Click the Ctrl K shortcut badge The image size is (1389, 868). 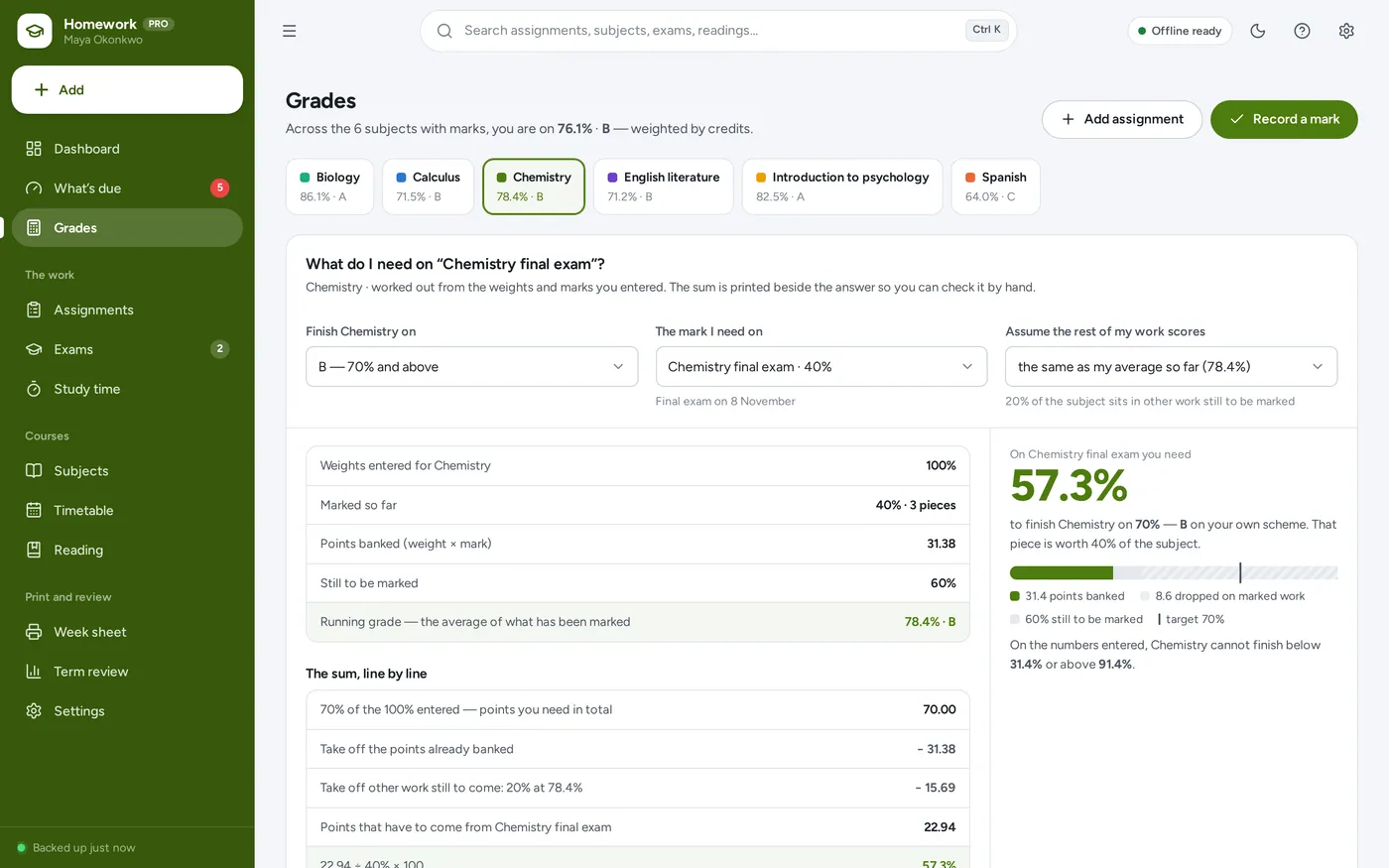(x=986, y=30)
